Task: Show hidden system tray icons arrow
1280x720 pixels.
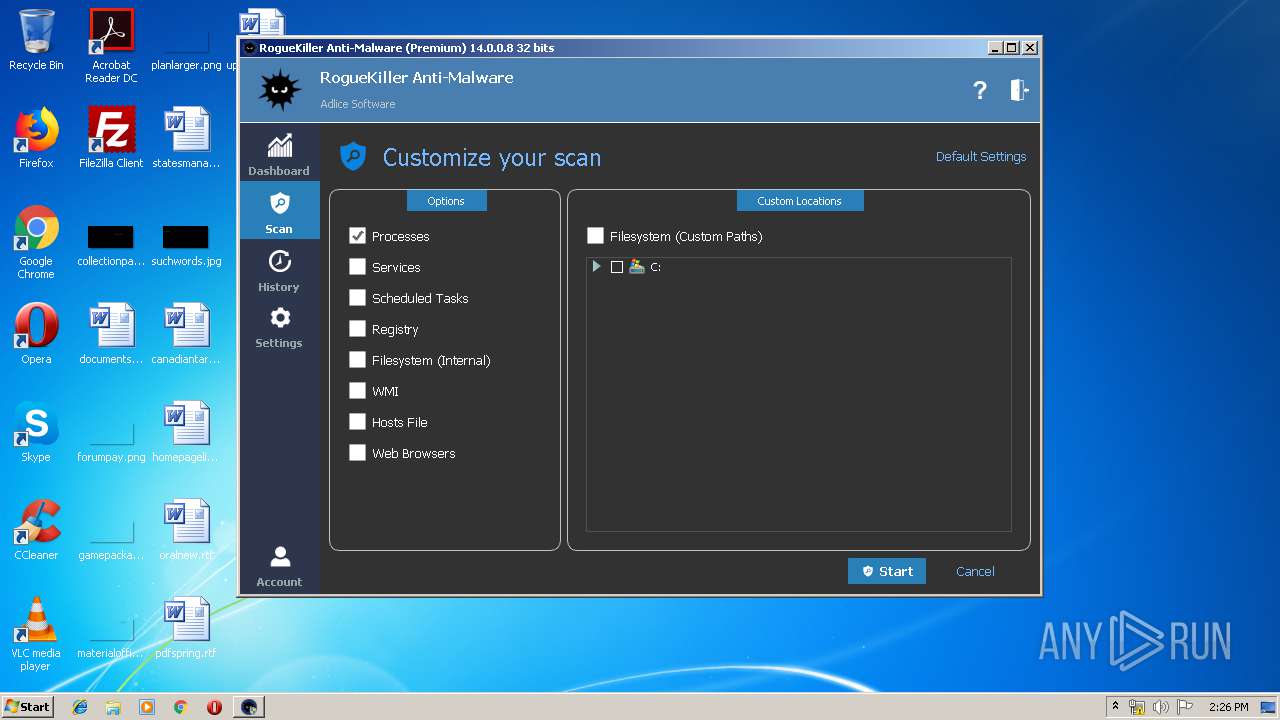Action: click(1115, 707)
